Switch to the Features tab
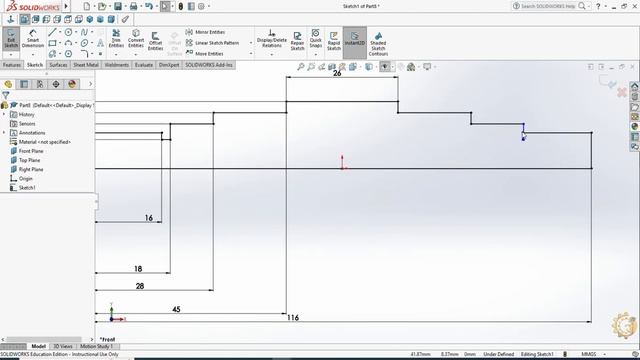Screen dimensions: 640x360 tap(12, 65)
